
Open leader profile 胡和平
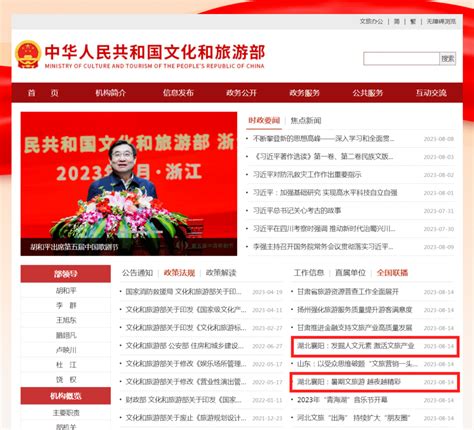(x=66, y=291)
